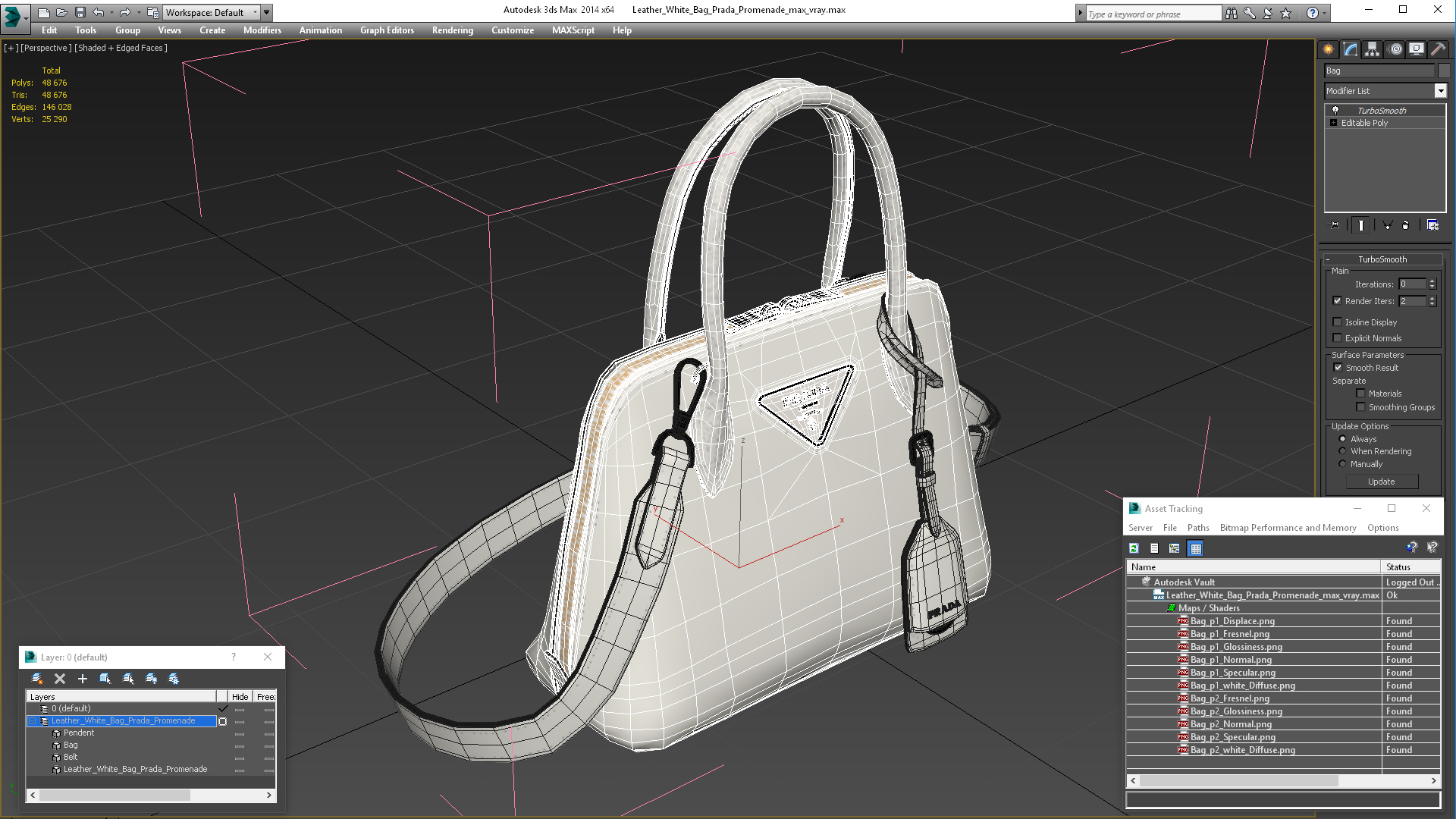Open the MAXScript menu

pos(573,30)
